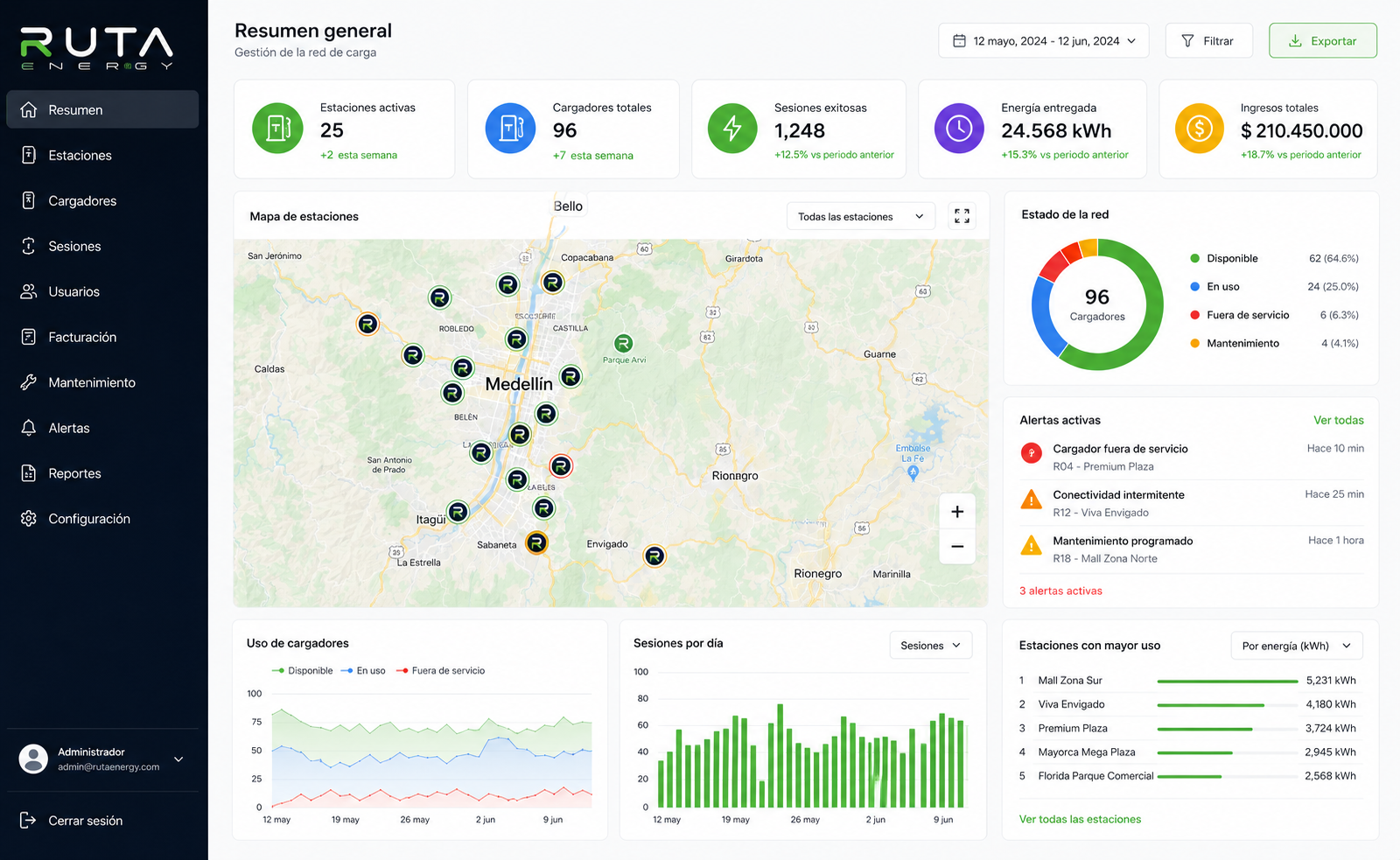Screen dimensions: 1400x860
Task: Open the date range picker
Action: (1043, 41)
